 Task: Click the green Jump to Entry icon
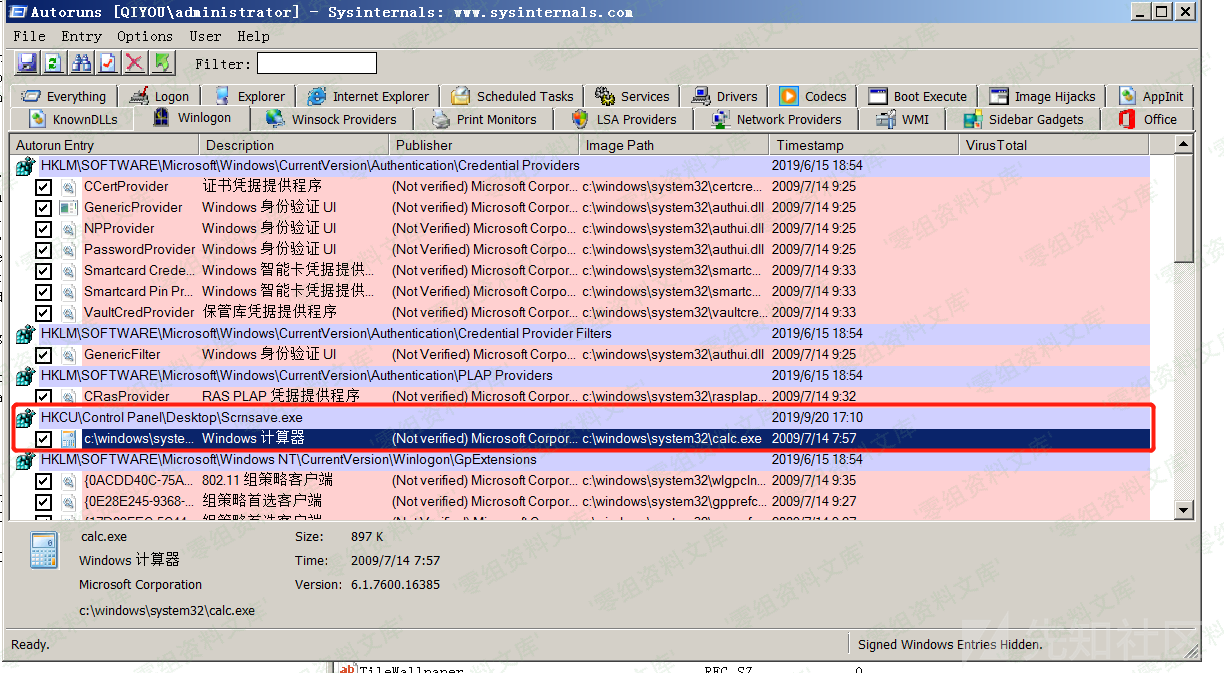coord(162,63)
